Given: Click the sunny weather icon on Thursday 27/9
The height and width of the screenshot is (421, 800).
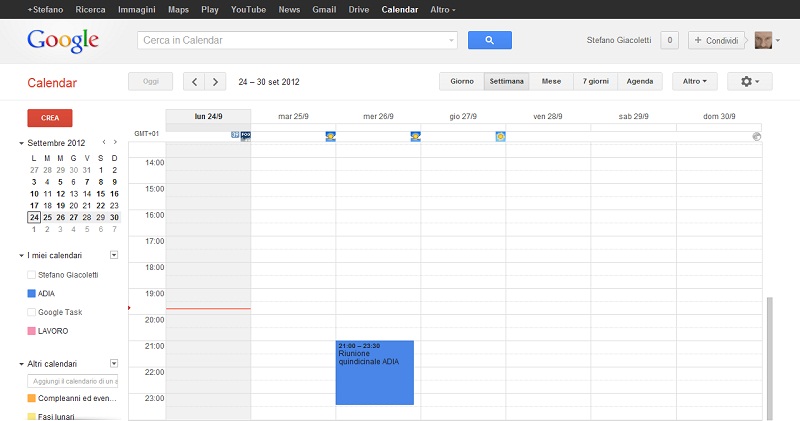Looking at the screenshot, I should [501, 136].
